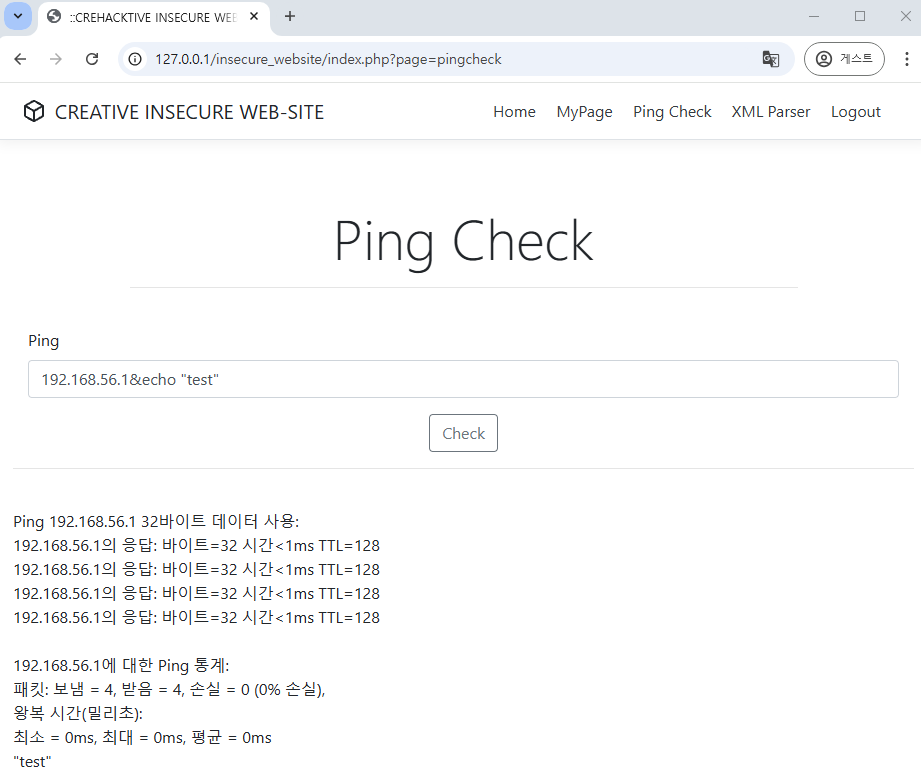Open the tab search dropdown arrow
The height and width of the screenshot is (782, 921).
[18, 16]
